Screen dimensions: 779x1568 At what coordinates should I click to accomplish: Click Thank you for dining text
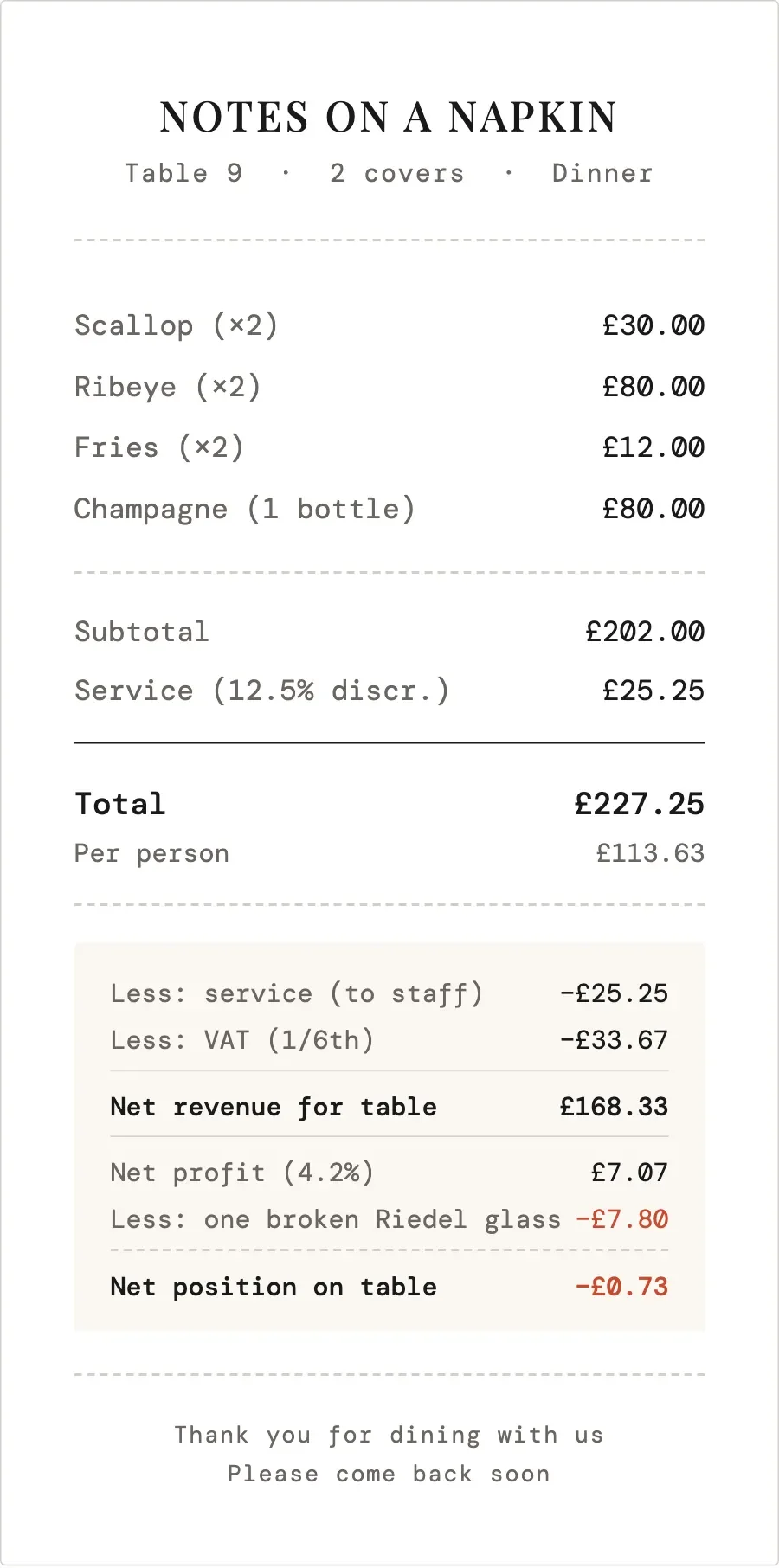click(x=389, y=1435)
